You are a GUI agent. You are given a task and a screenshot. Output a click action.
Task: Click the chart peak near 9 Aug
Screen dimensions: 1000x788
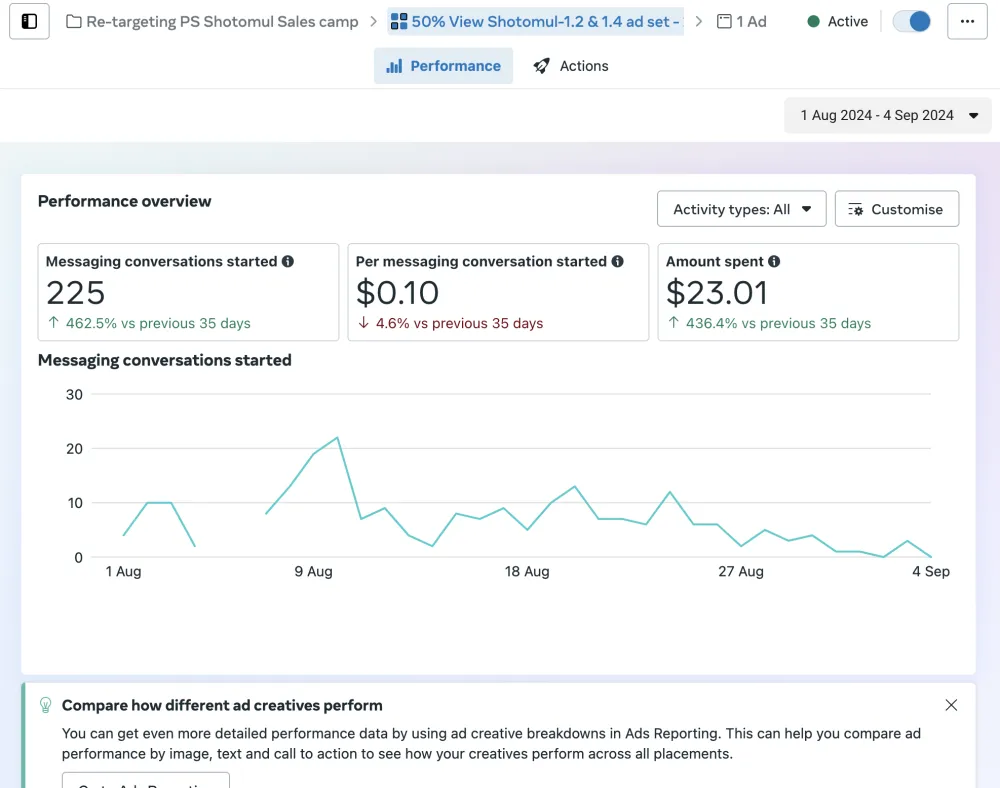[x=337, y=438]
